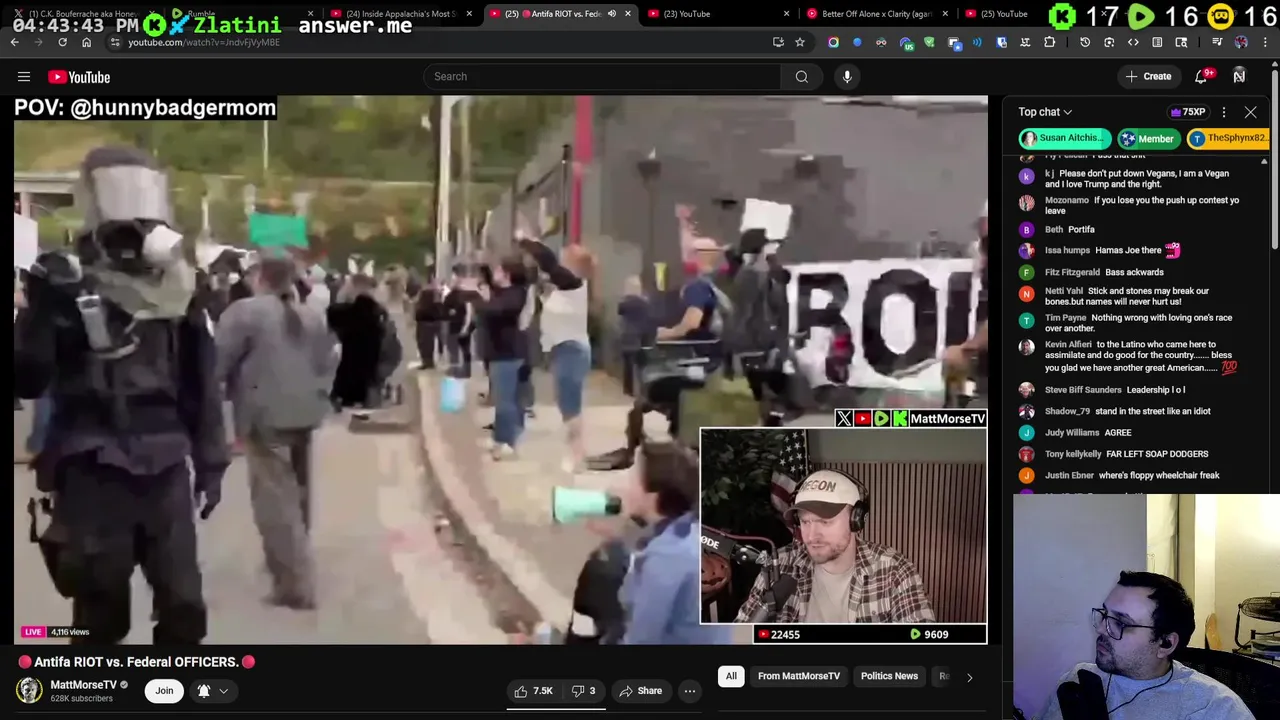This screenshot has height=720, width=1280.
Task: Show next filter chips with right arrow
Action: coord(969,677)
